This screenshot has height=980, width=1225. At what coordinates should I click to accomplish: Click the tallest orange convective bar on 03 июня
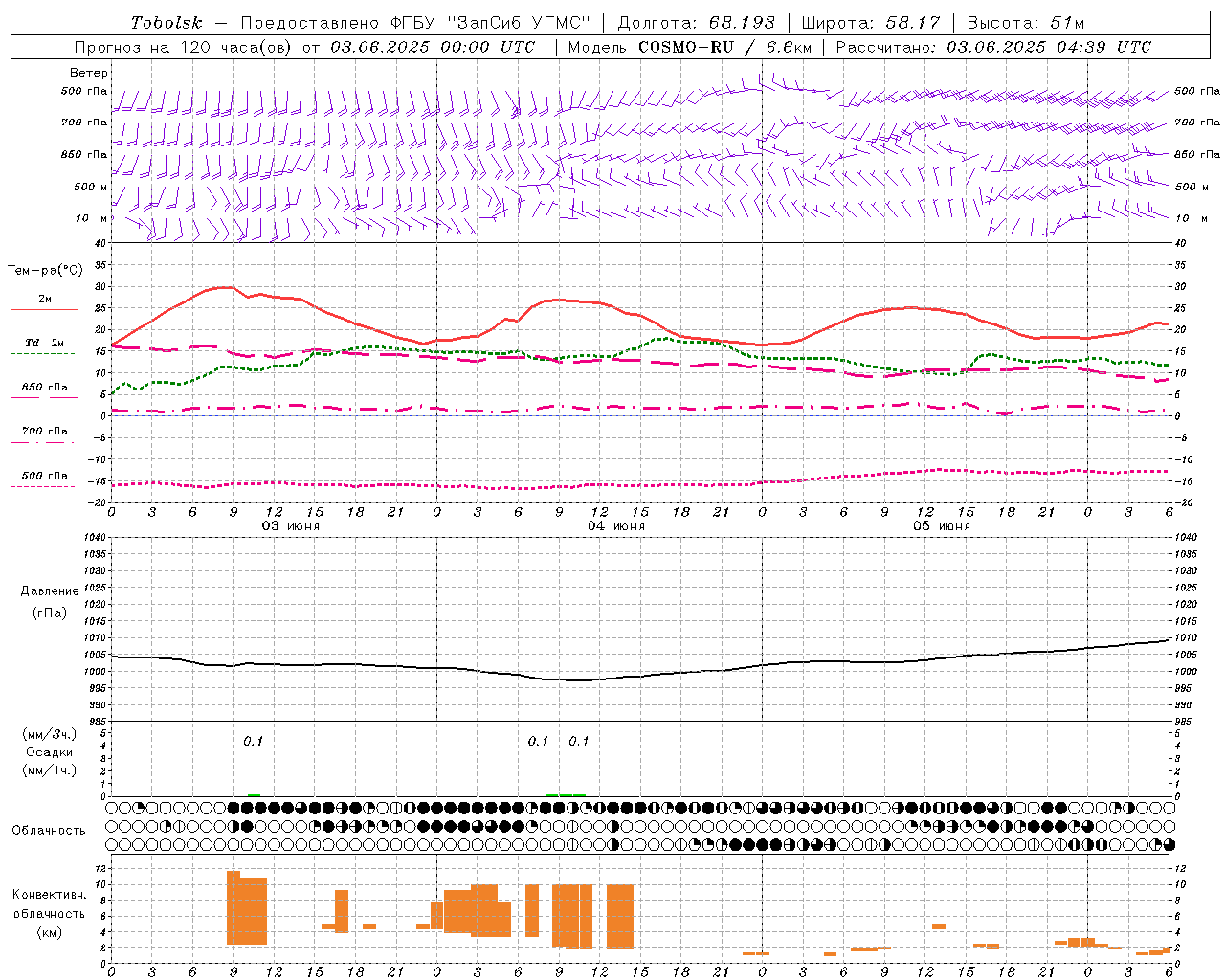(234, 907)
